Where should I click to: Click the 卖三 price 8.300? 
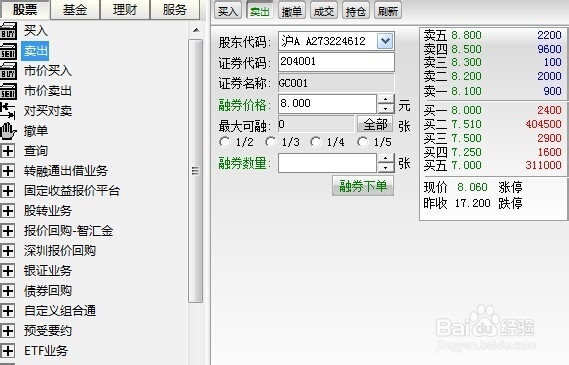(x=466, y=62)
